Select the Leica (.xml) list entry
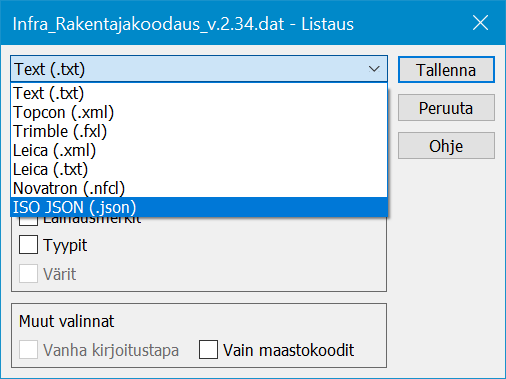The width and height of the screenshot is (506, 379). (x=199, y=150)
